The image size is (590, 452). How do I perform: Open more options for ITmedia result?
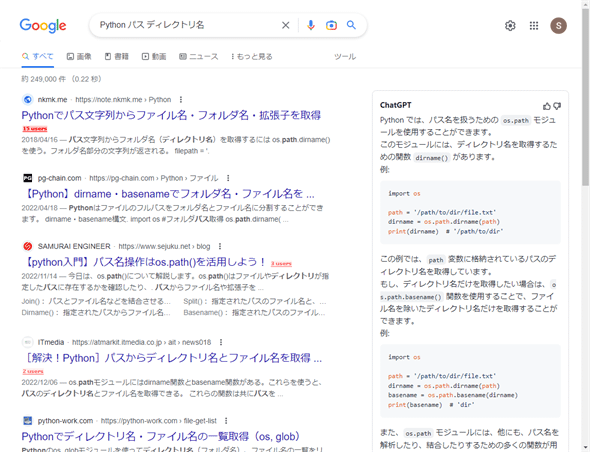221,342
